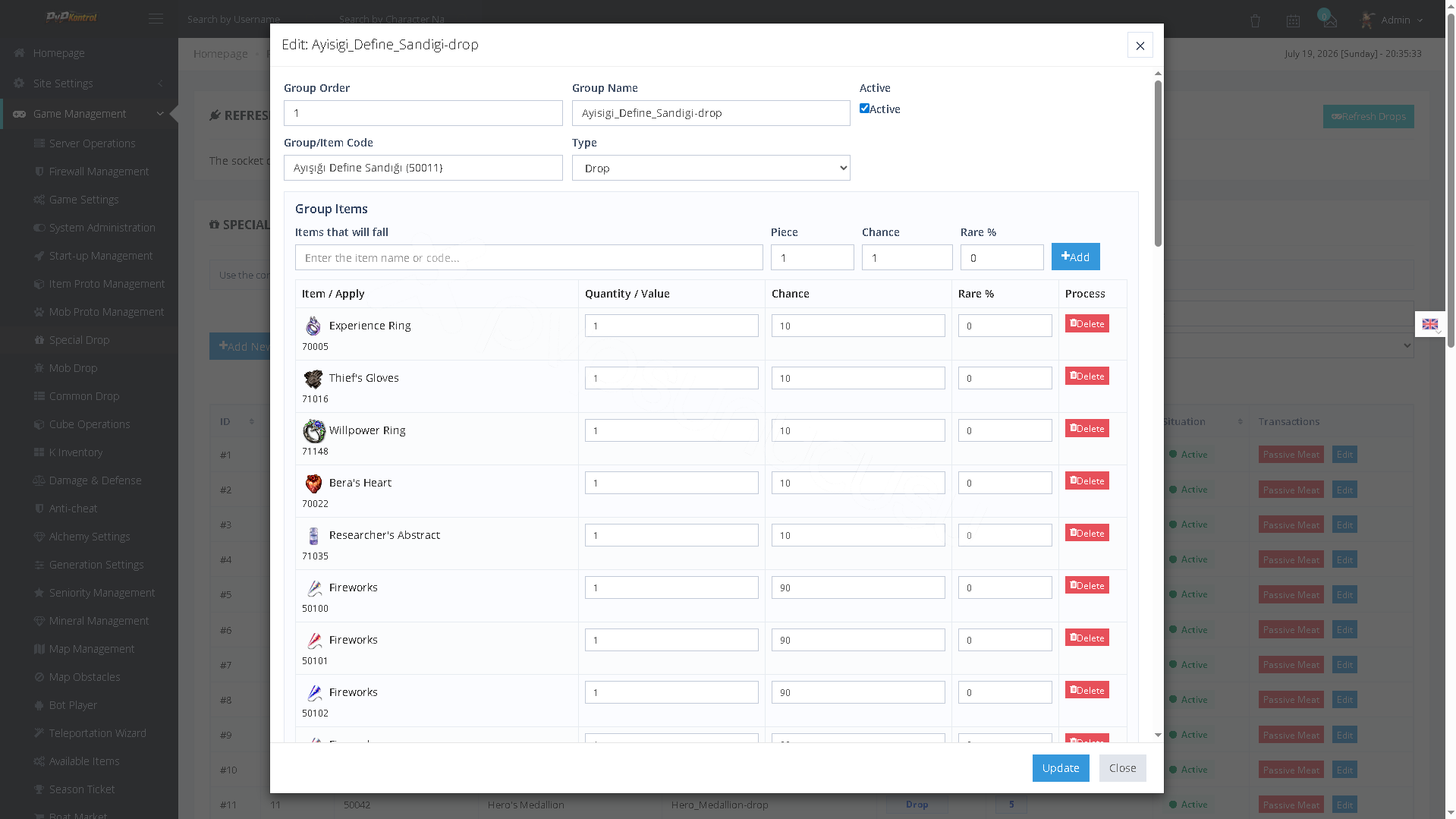Open Cube Operations in the sidebar
The height and width of the screenshot is (819, 1456).
click(x=90, y=424)
